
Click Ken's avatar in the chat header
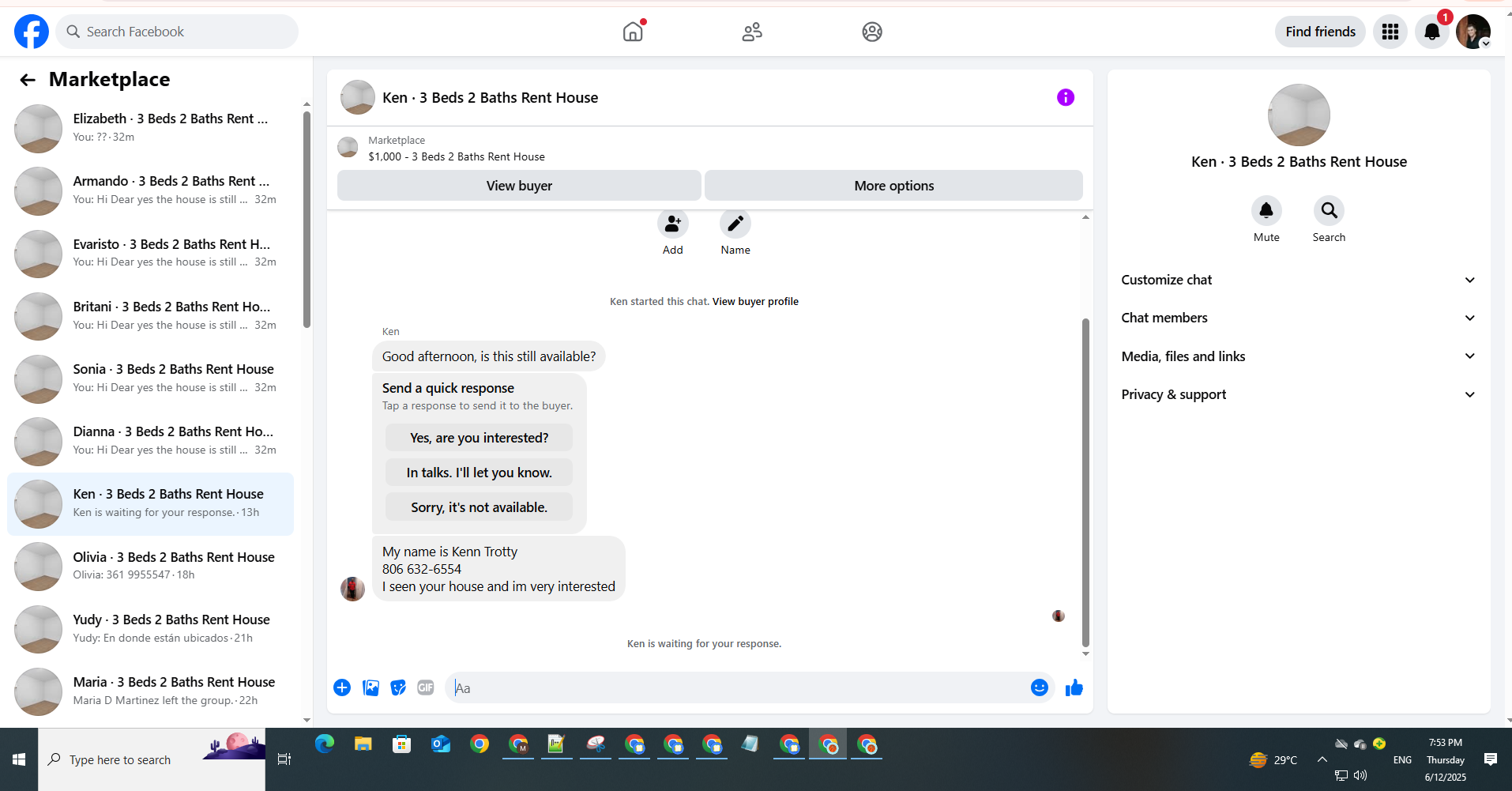pyautogui.click(x=357, y=97)
